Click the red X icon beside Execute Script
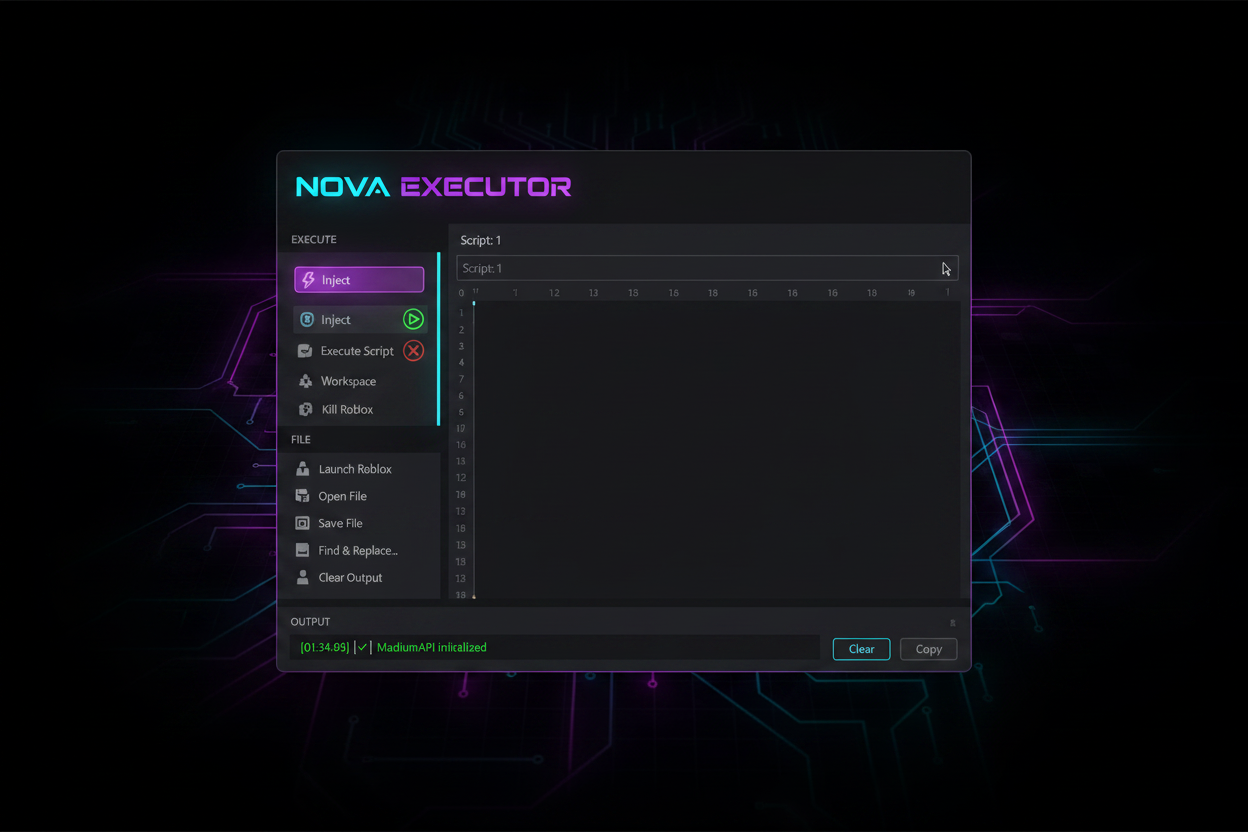The width and height of the screenshot is (1248, 832). coord(413,351)
